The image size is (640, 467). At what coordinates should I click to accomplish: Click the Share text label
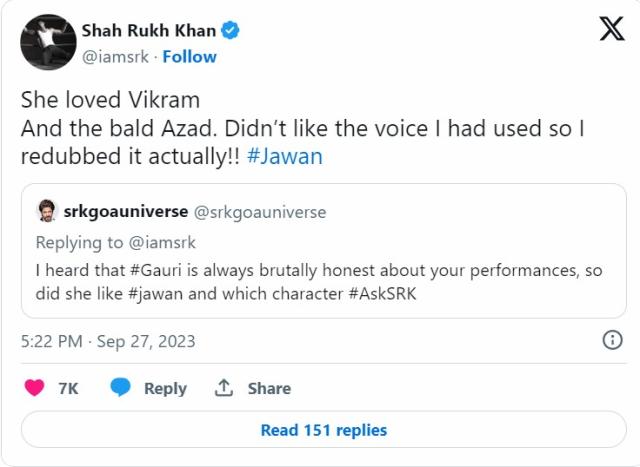pyautogui.click(x=269, y=388)
